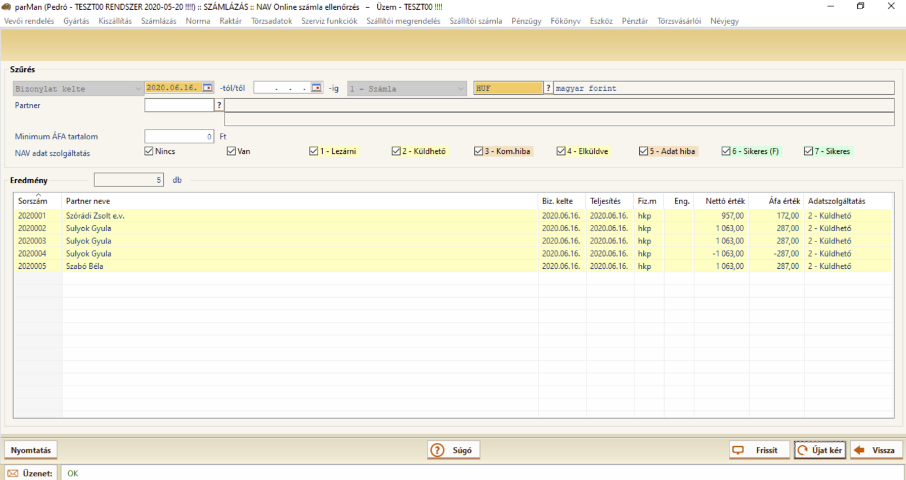
Task: Click partner name Szórádi Zsolt e.v.
Action: point(95,215)
